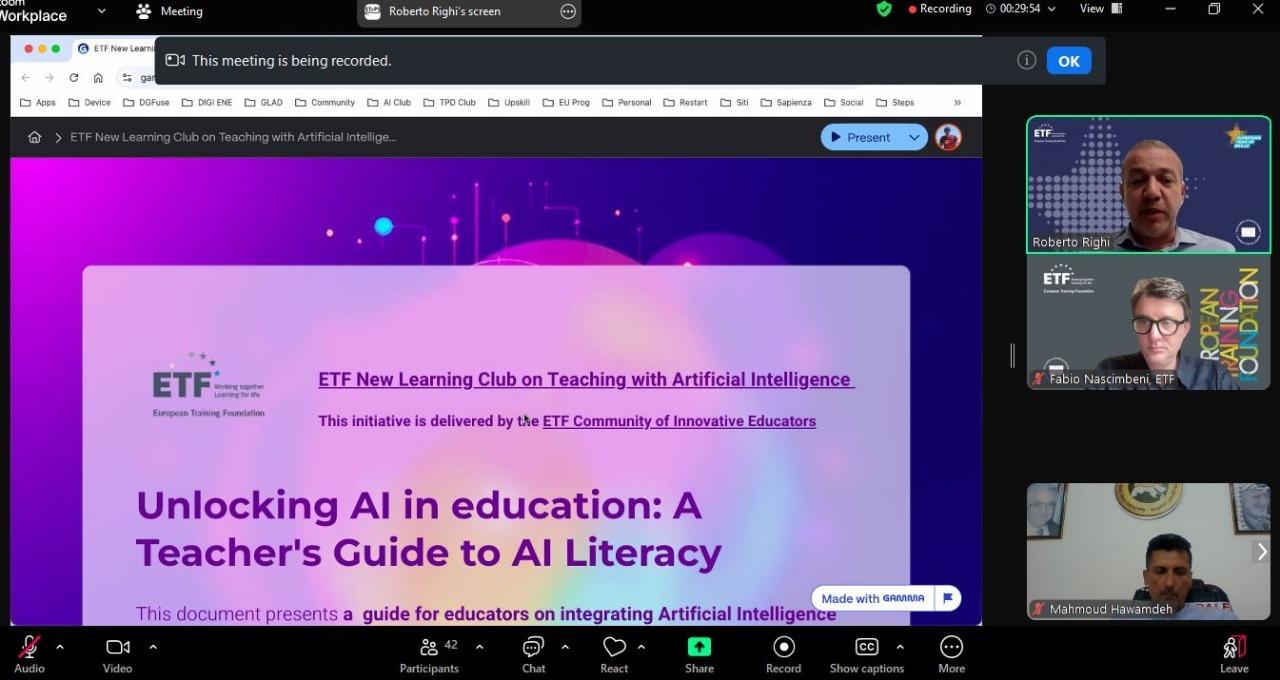Click the flag report icon
The width and height of the screenshot is (1280, 680).
pyautogui.click(x=947, y=598)
